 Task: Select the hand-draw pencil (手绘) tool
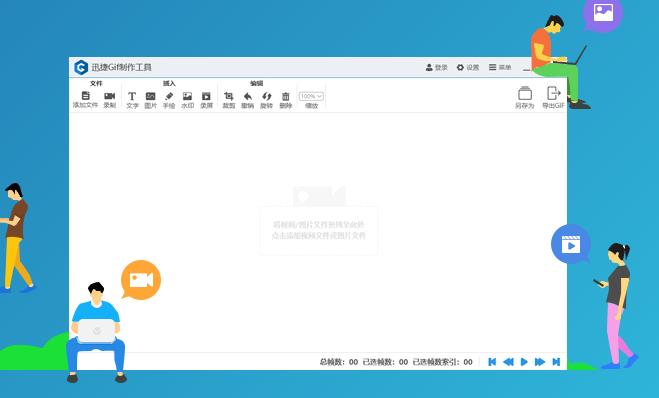[x=169, y=96]
